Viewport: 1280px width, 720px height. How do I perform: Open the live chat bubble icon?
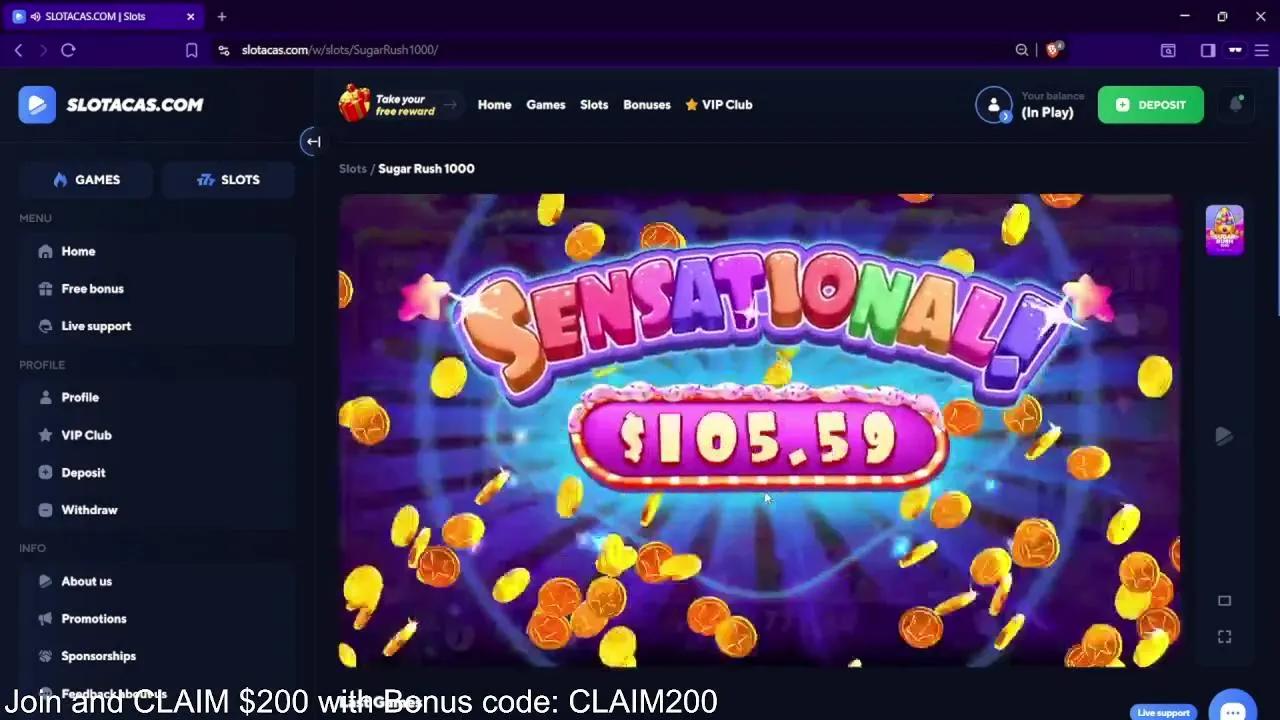1232,709
